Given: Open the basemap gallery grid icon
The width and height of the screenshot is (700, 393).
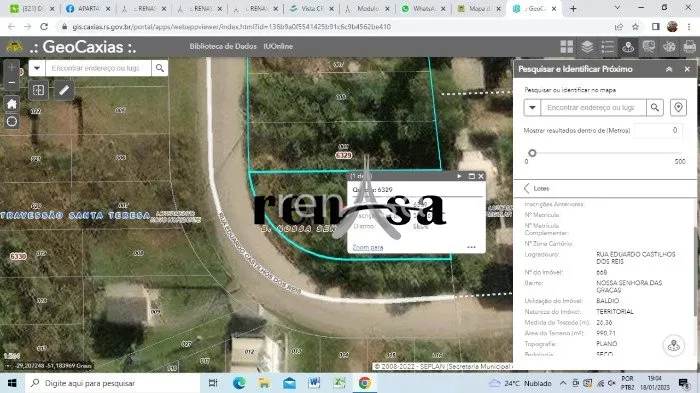Looking at the screenshot, I should coord(567,46).
